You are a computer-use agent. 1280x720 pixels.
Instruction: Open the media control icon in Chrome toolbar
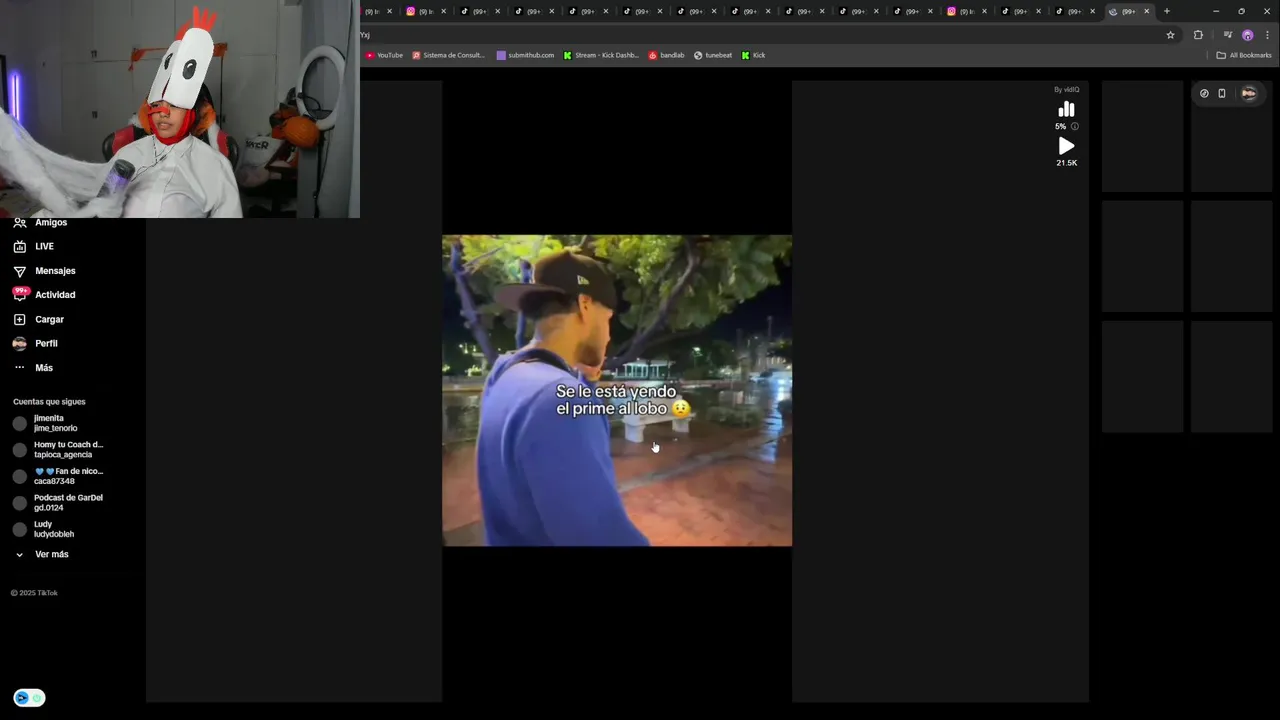1228,35
